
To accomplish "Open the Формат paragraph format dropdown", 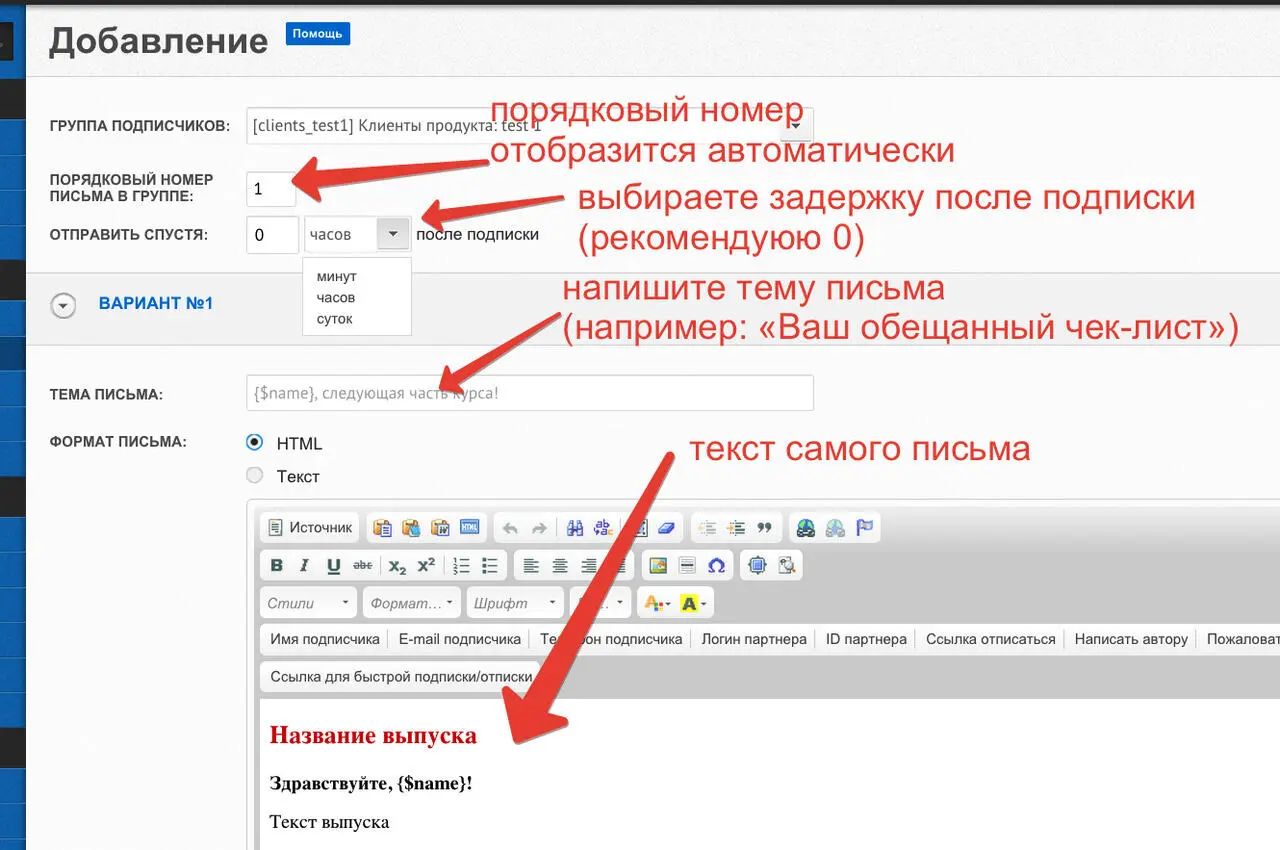I will tap(412, 603).
